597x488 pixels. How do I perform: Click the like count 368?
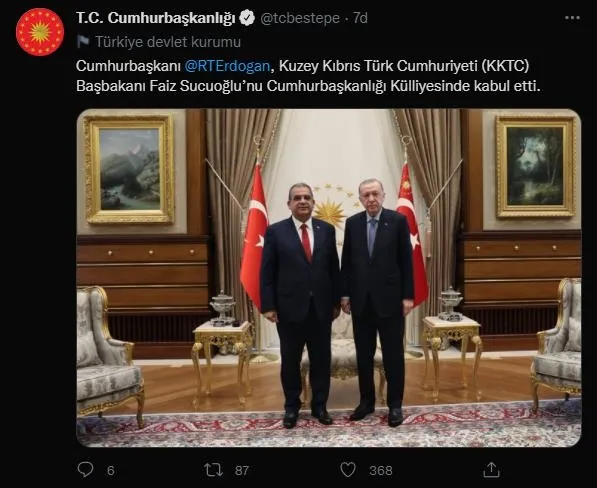pos(380,470)
